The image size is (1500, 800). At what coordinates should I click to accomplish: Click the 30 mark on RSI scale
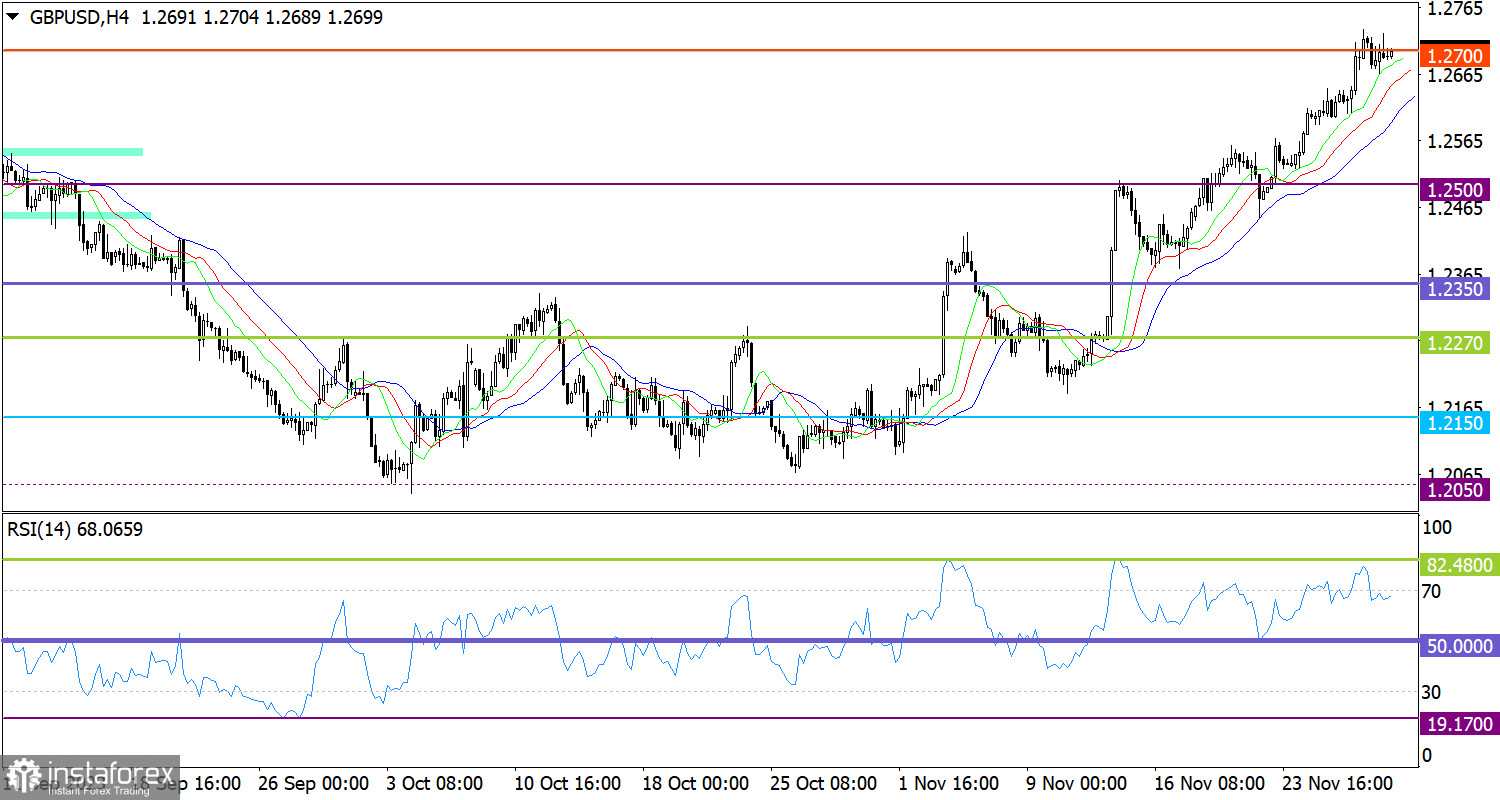pos(1433,691)
